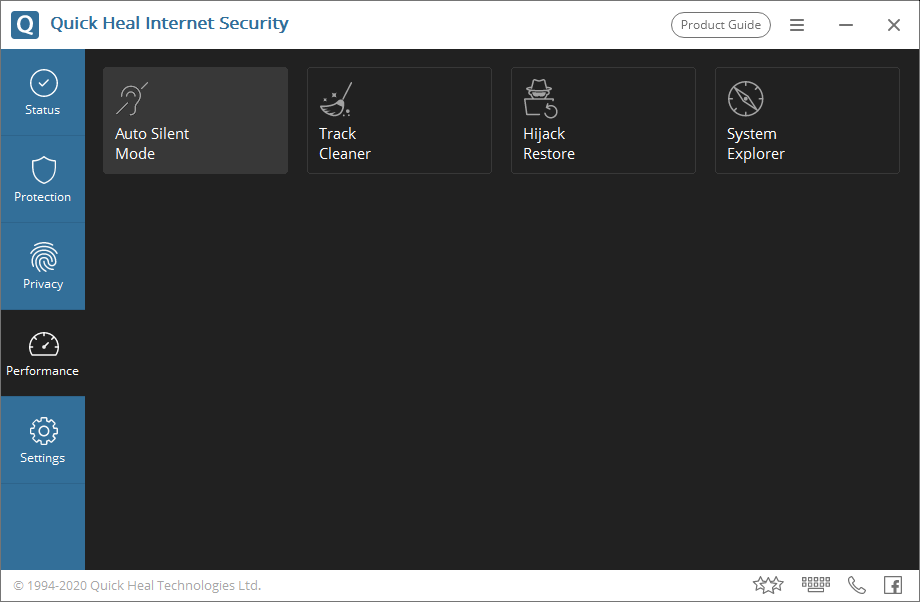Switch to the Status tab
920x602 pixels.
pyautogui.click(x=42, y=93)
